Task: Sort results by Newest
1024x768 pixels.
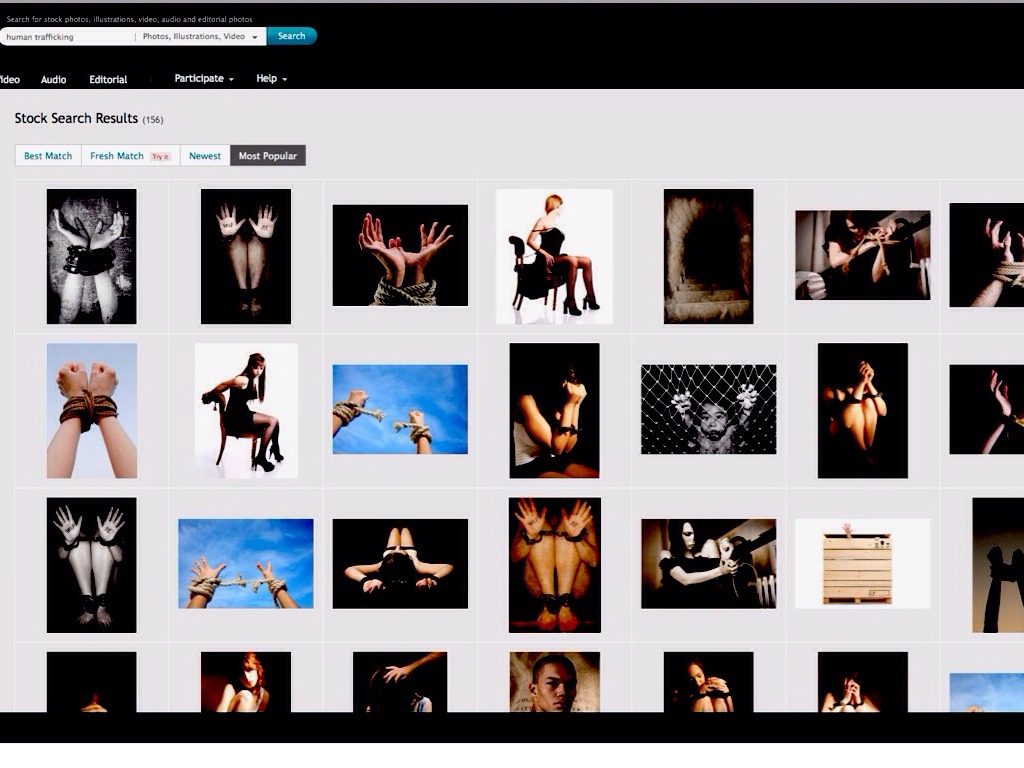Action: pos(205,156)
